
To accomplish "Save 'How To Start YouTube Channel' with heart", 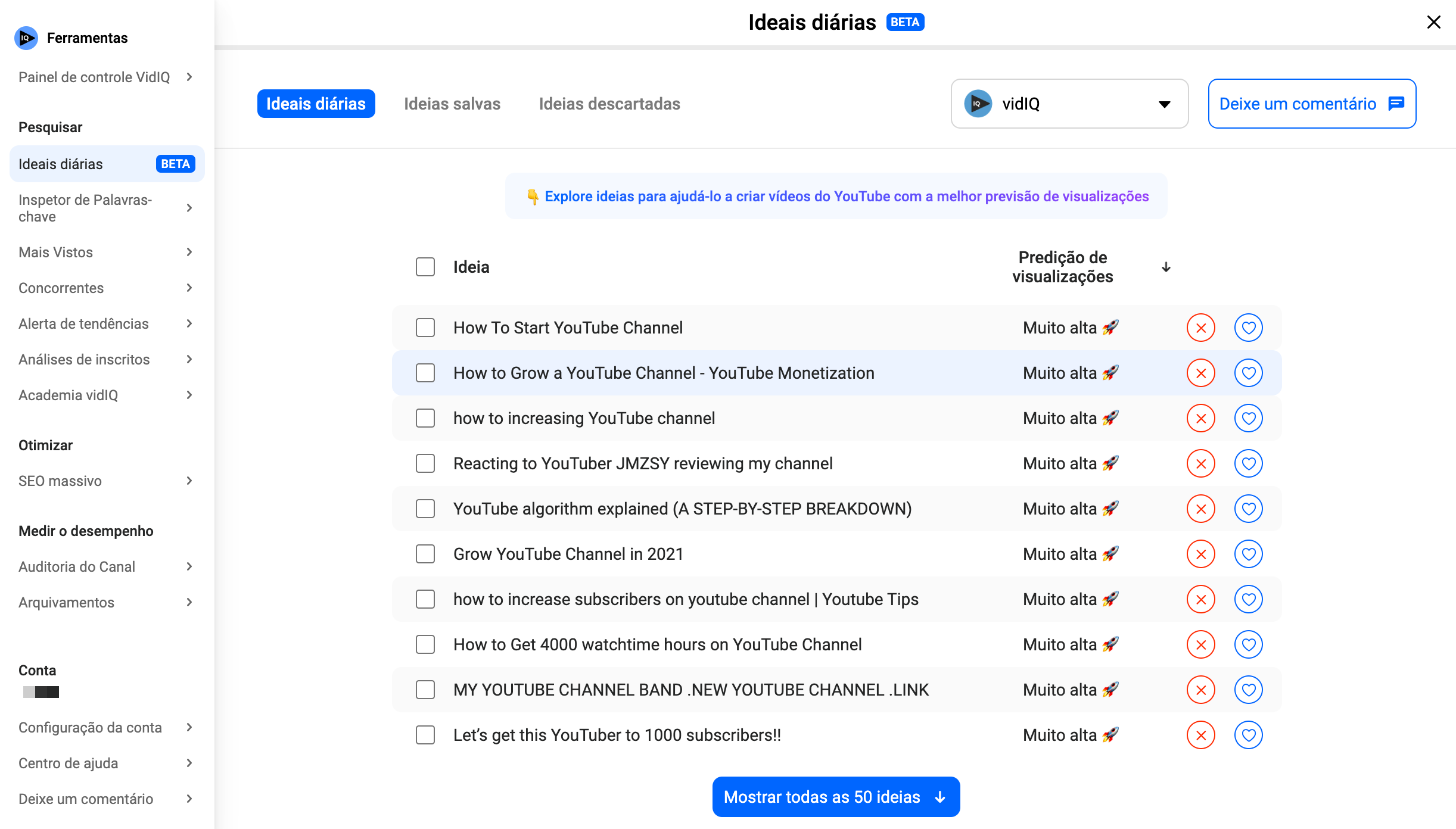I will coord(1248,328).
